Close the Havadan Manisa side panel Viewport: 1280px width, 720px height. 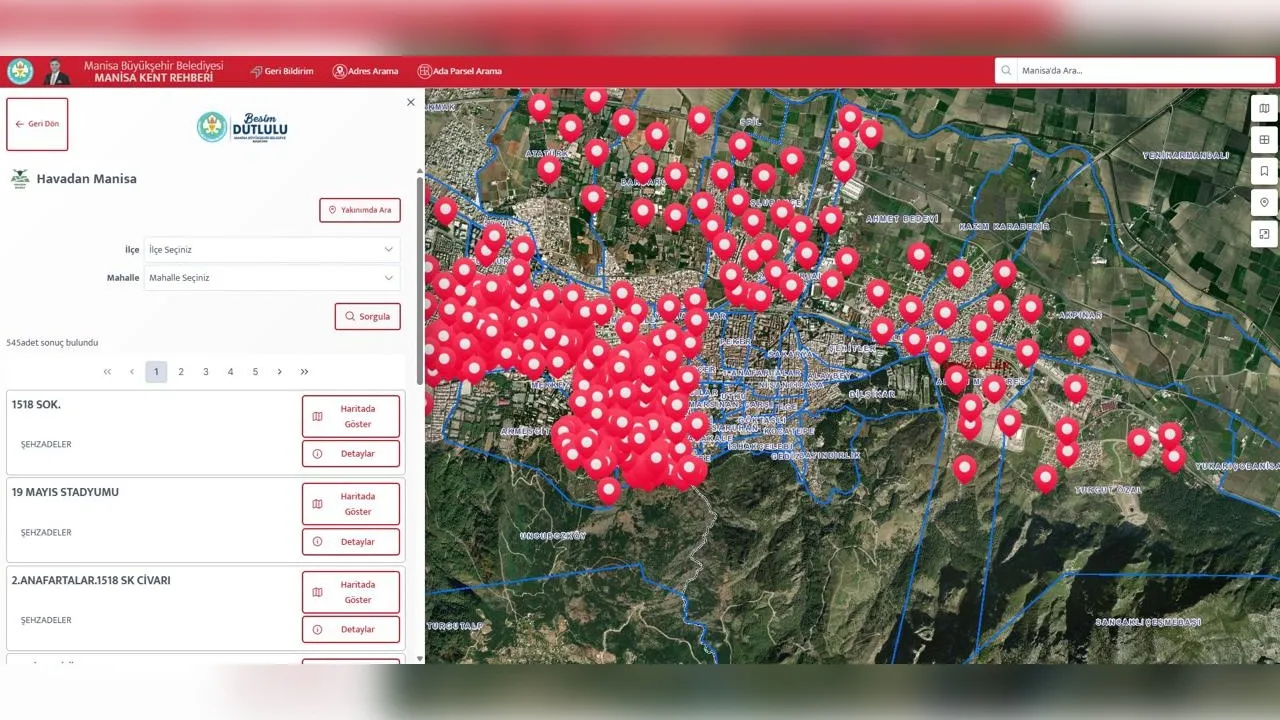(410, 102)
